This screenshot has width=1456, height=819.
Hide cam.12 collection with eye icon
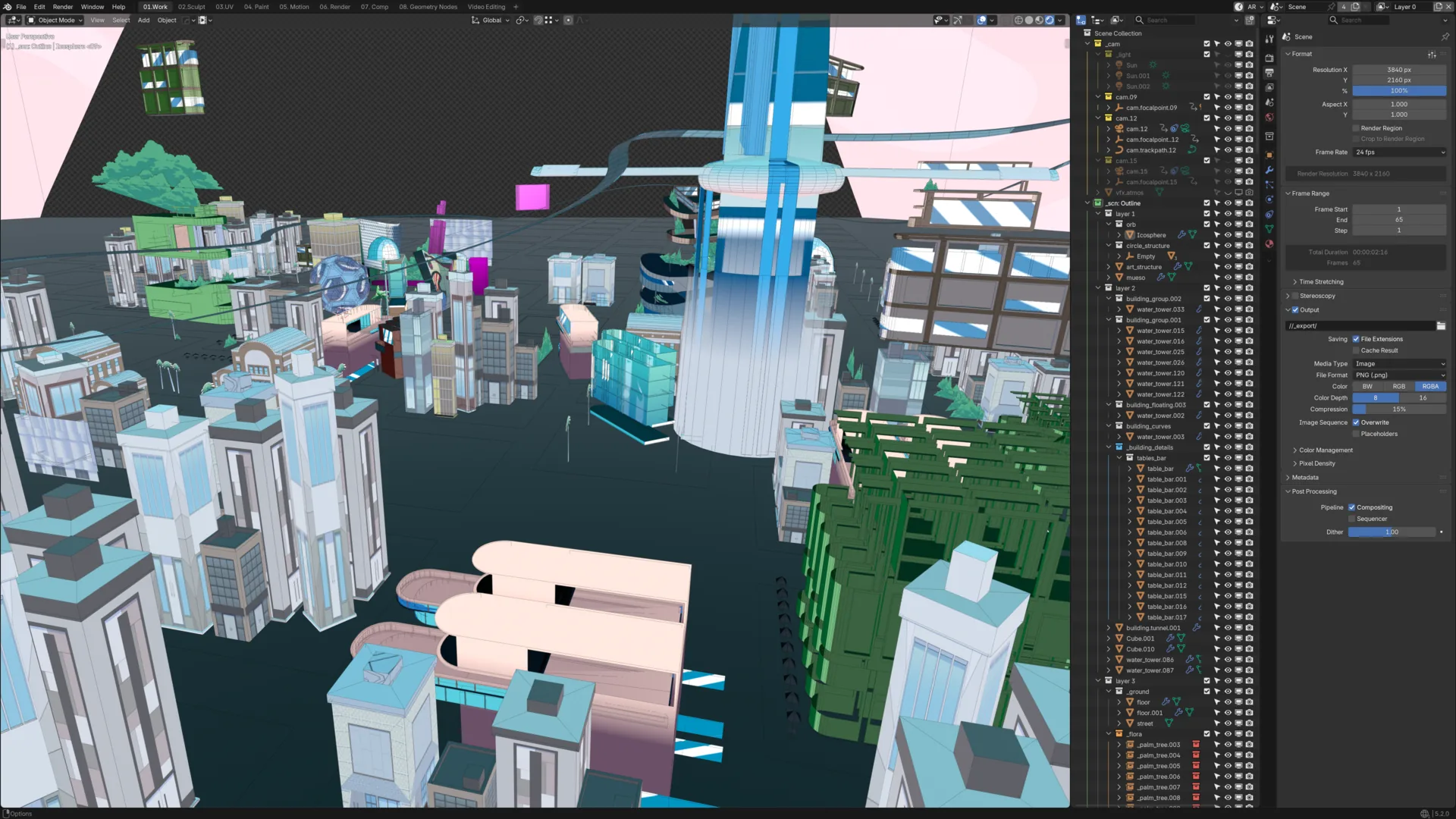tap(1228, 118)
